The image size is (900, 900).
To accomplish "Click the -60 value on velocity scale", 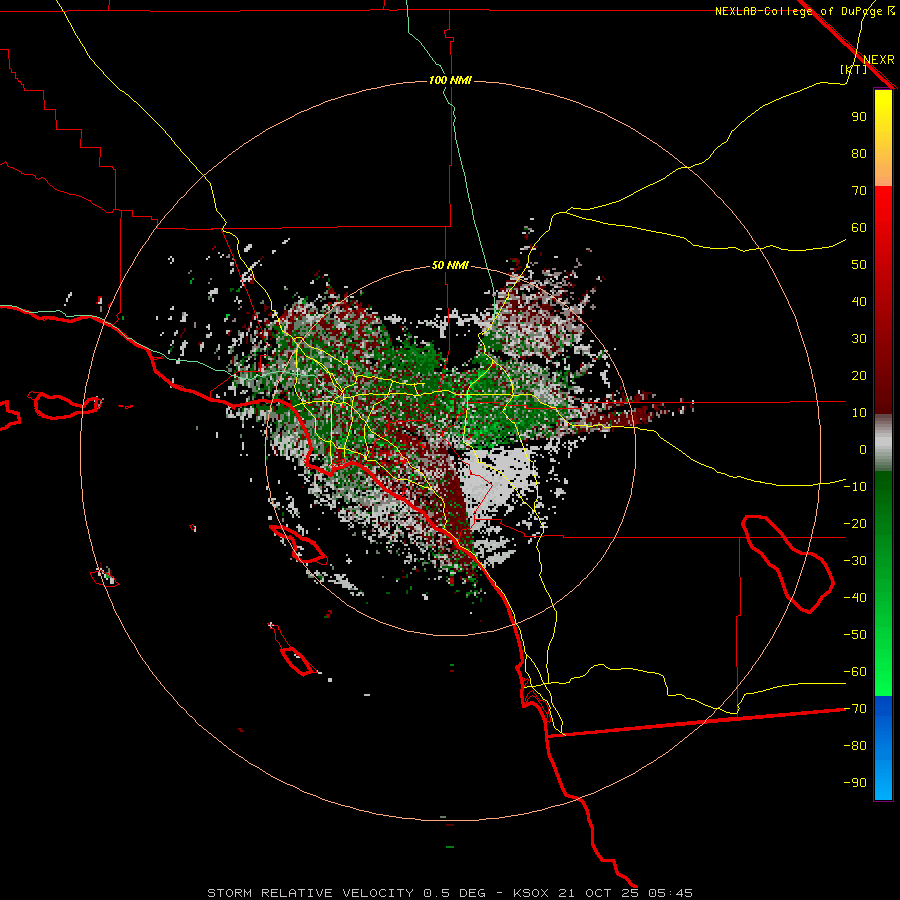I will click(x=855, y=672).
